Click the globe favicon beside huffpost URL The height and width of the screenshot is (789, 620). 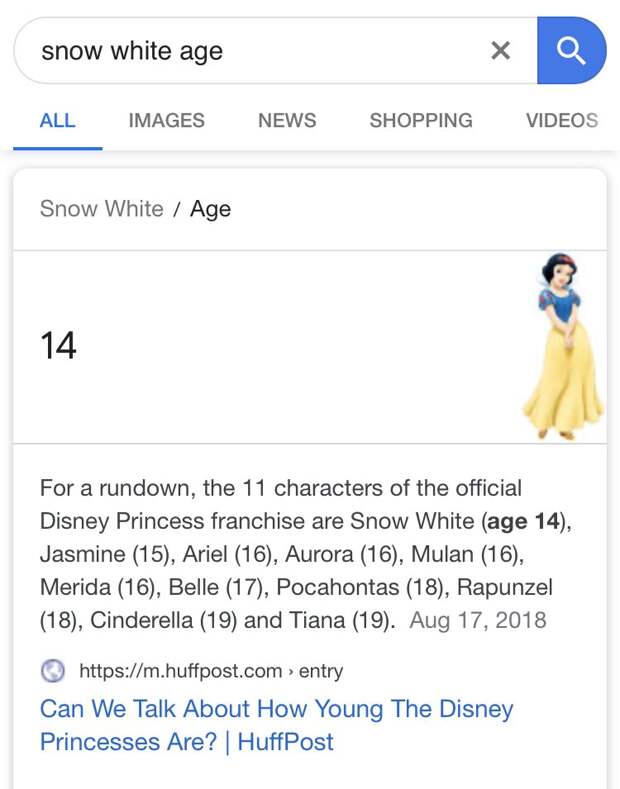pyautogui.click(x=52, y=671)
